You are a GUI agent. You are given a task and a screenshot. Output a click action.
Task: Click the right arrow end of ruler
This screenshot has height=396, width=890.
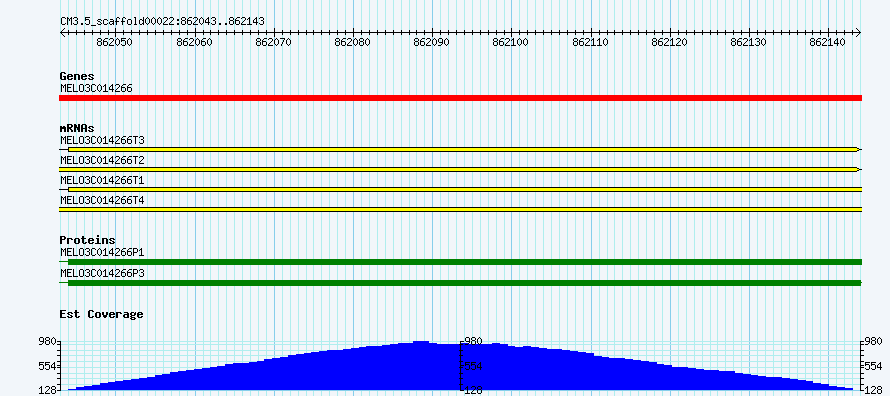click(859, 33)
